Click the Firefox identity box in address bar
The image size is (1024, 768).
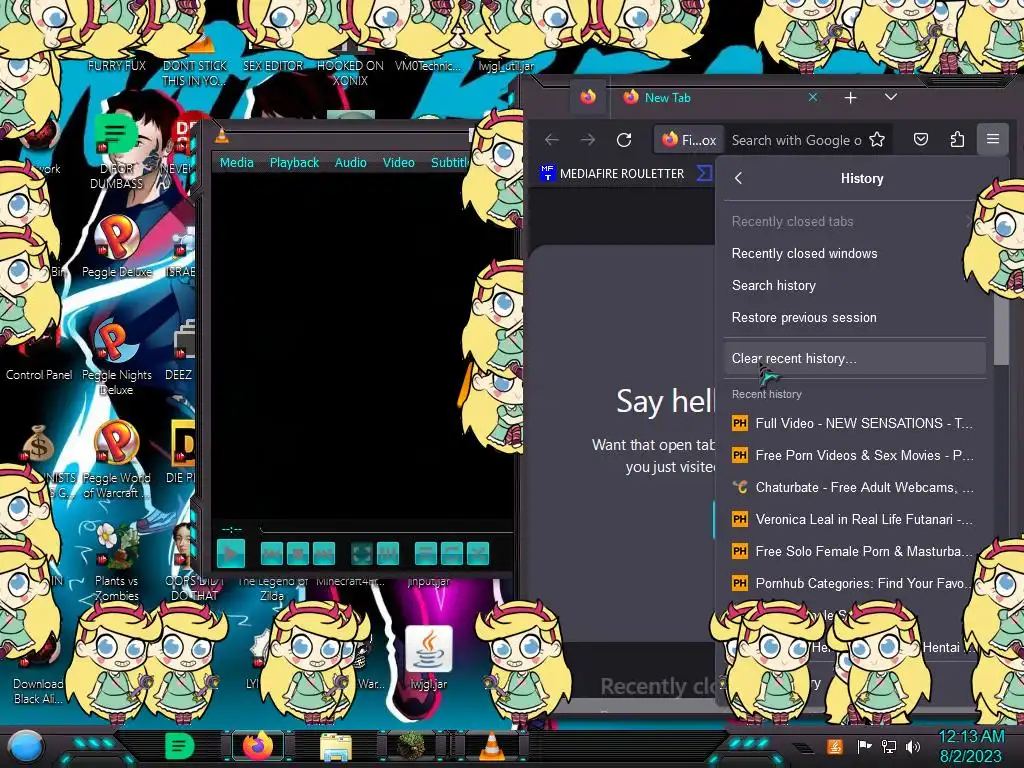689,140
